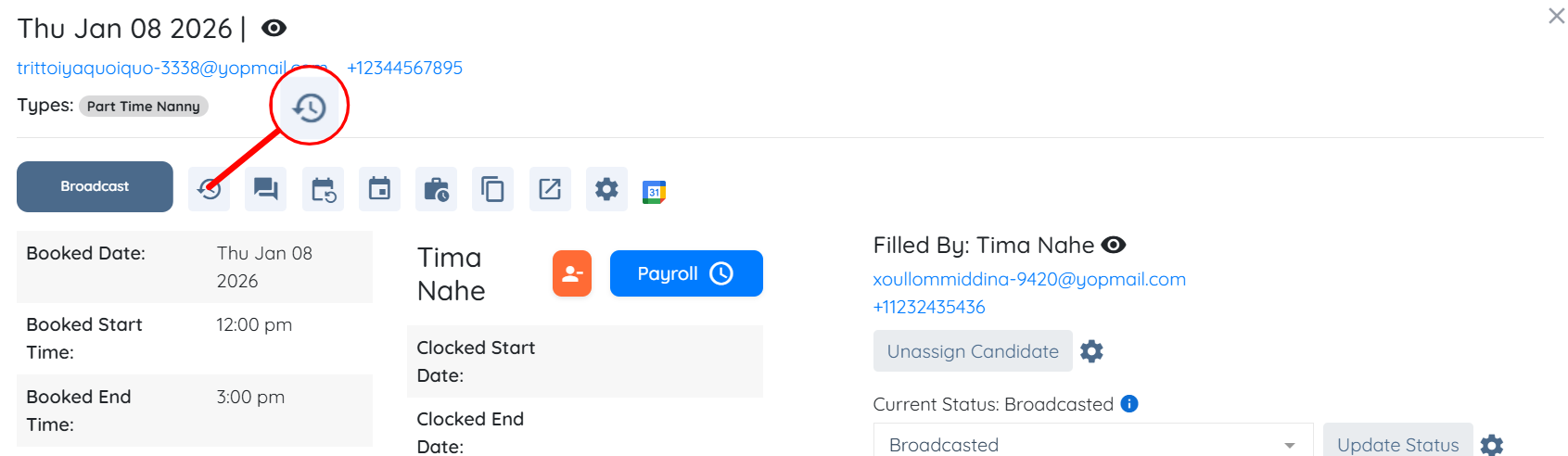The image size is (1568, 456).
Task: Click the reschedule calendar icon
Action: (323, 190)
